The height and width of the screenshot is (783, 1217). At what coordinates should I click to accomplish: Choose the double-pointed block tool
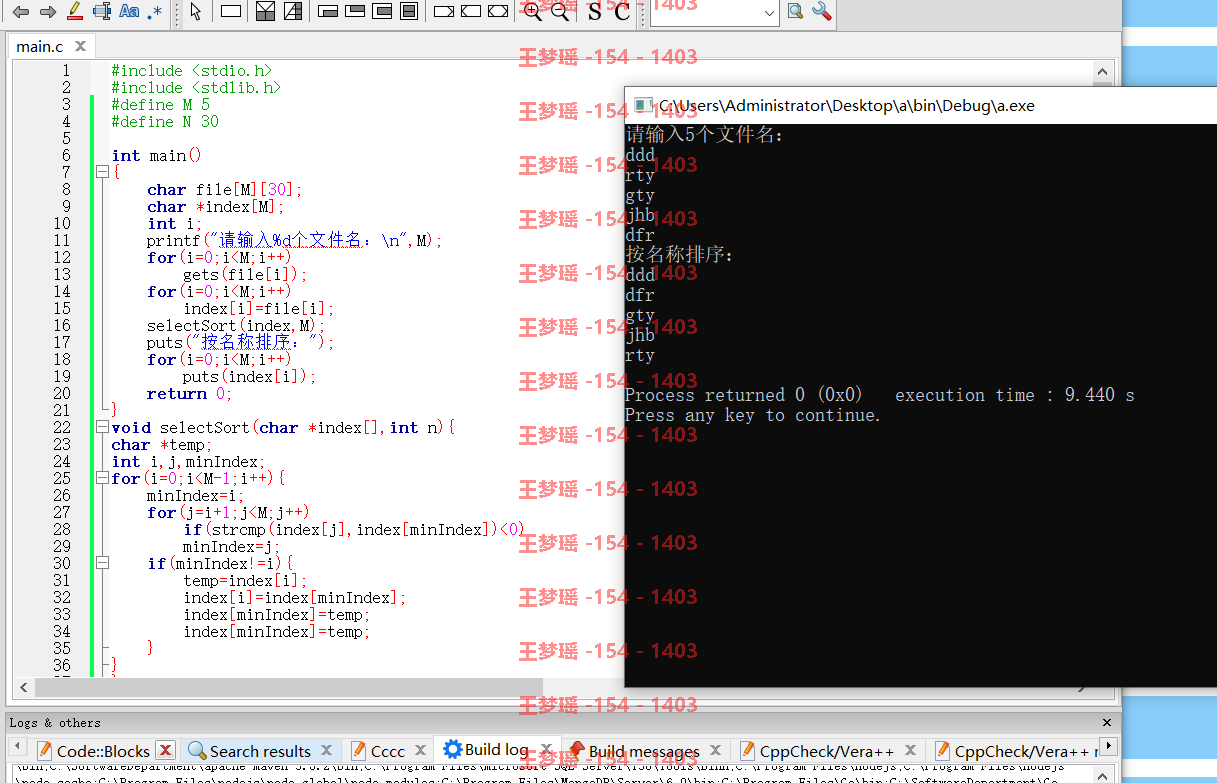pos(498,12)
